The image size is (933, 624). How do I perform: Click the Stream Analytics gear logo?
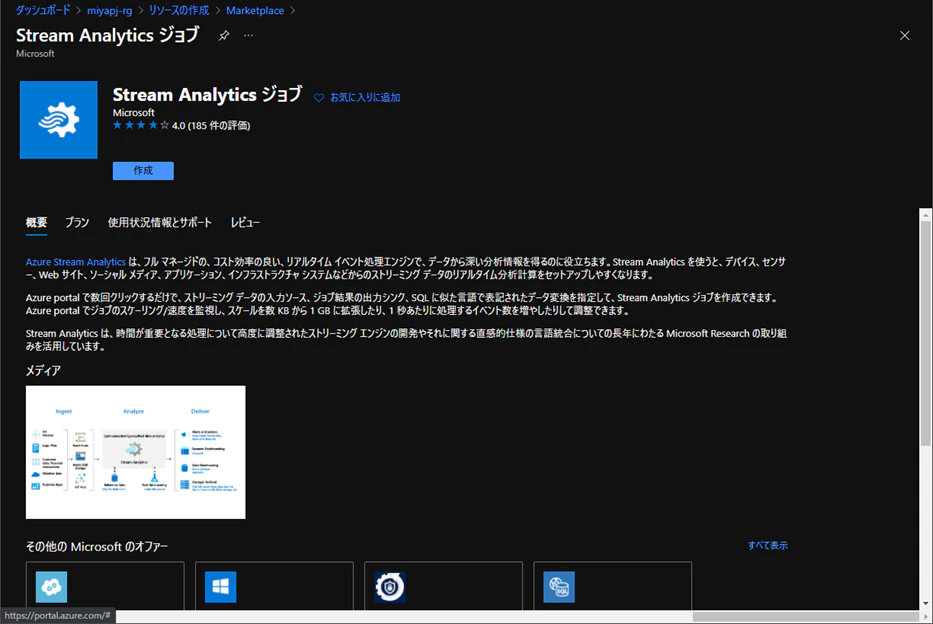(58, 120)
